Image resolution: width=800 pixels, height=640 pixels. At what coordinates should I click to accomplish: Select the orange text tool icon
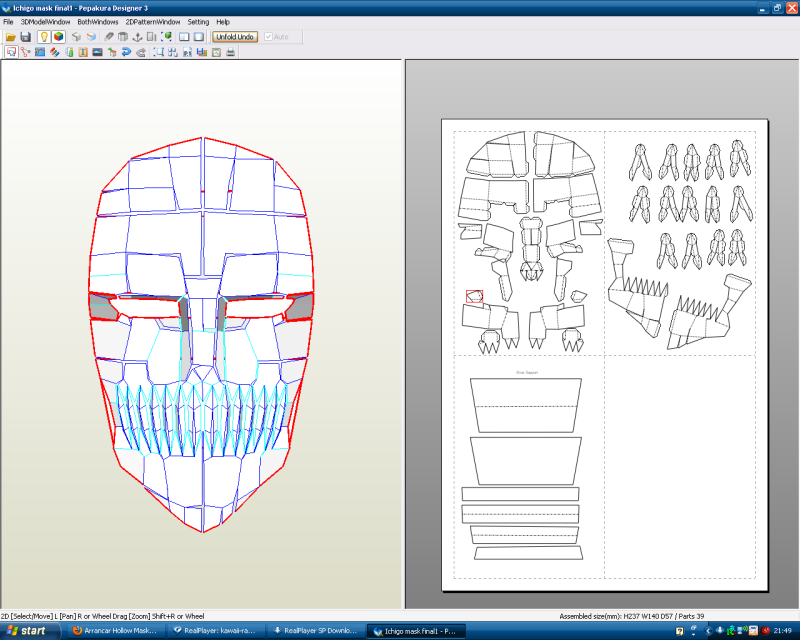83,52
